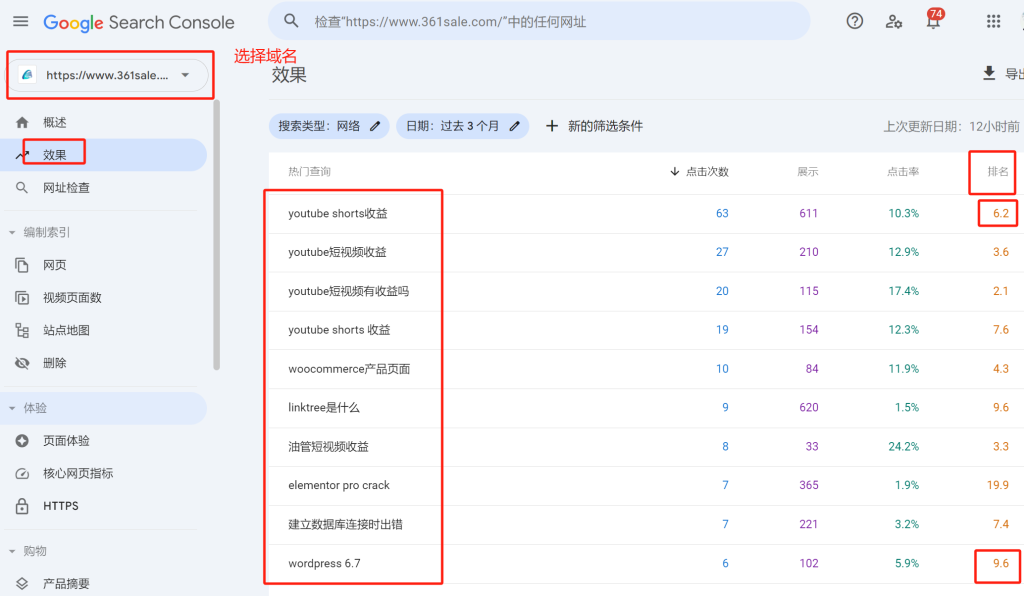
Task: Go to 概述 overview page
Action: pos(55,122)
